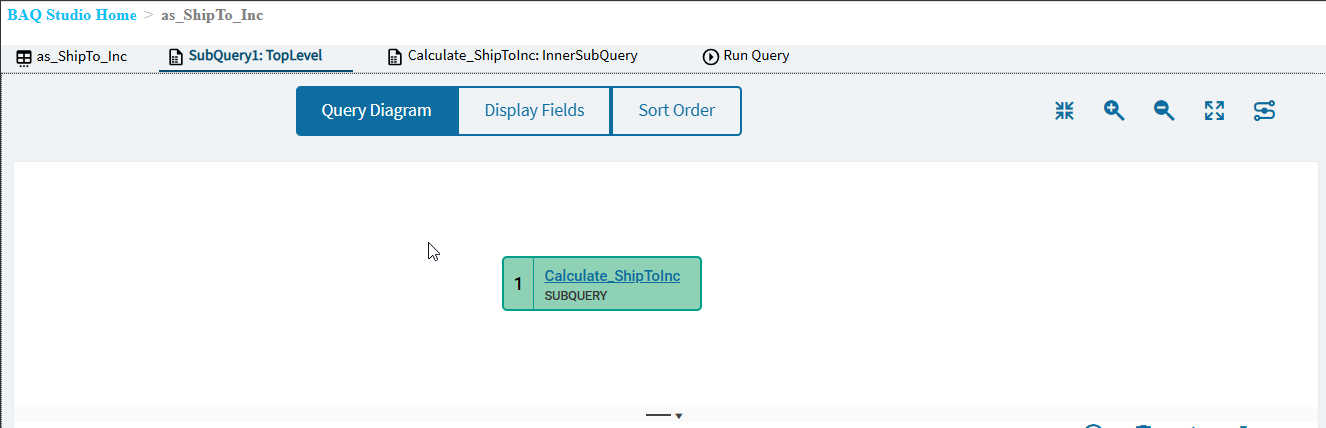1326x428 pixels.
Task: Go to BAQ Studio Home breadcrumb
Action: pyautogui.click(x=72, y=15)
